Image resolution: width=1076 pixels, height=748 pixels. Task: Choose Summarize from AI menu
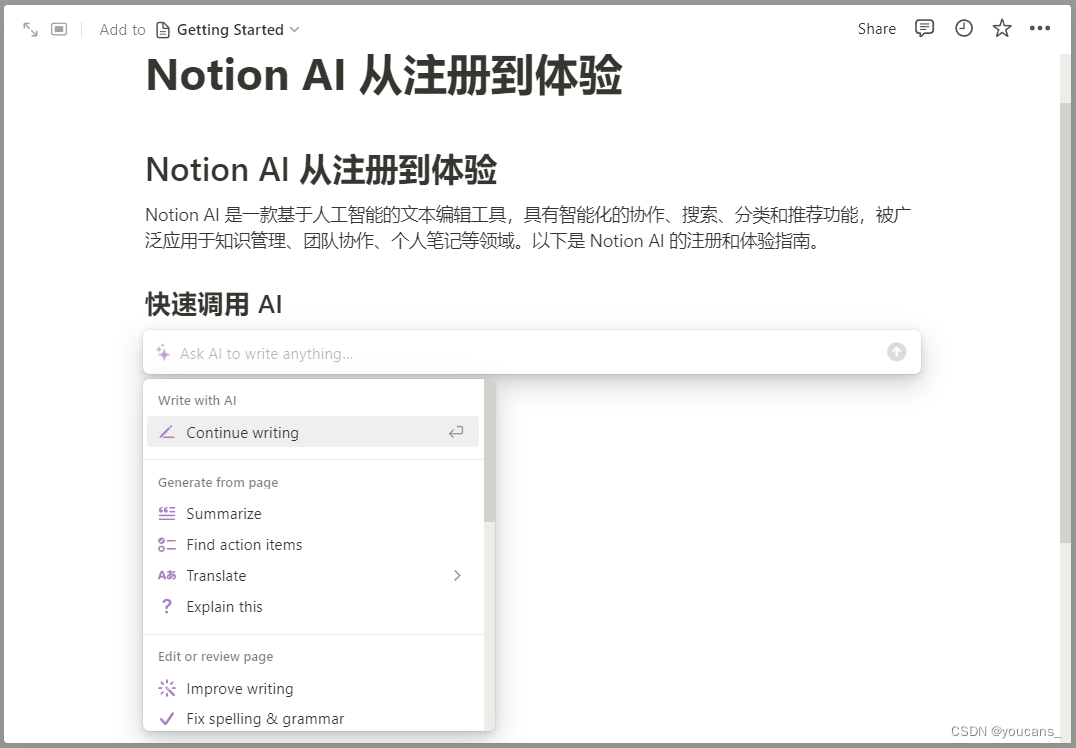(x=224, y=514)
